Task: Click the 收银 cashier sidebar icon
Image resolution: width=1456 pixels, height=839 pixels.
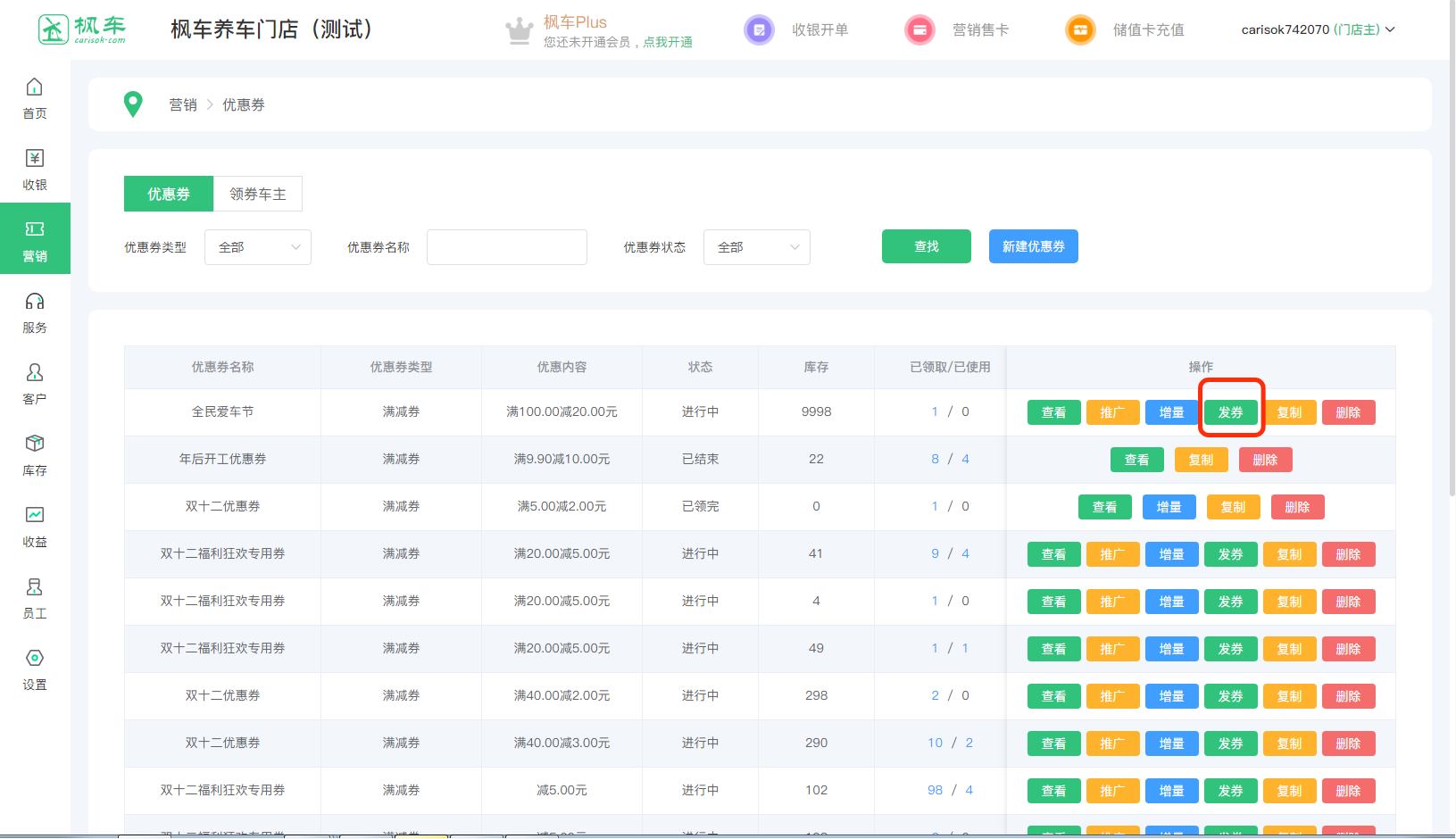Action: (35, 159)
